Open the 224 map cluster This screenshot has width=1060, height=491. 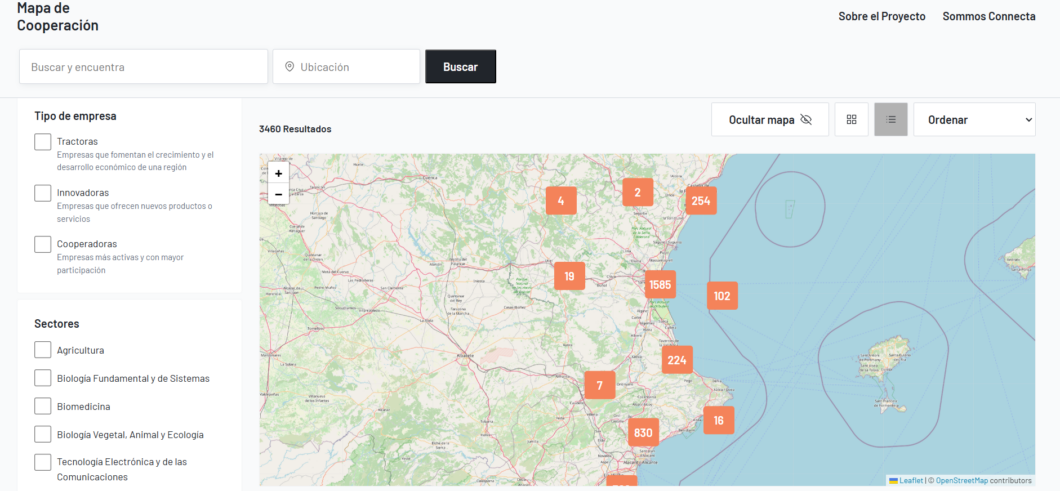(x=677, y=360)
